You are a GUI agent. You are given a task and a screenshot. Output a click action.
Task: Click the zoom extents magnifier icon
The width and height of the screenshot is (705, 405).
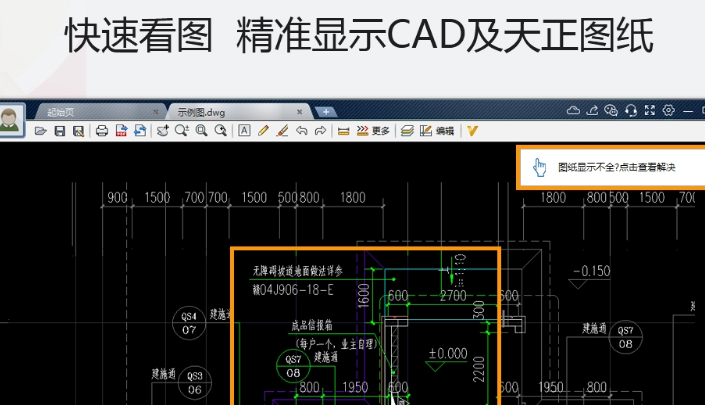(x=220, y=131)
